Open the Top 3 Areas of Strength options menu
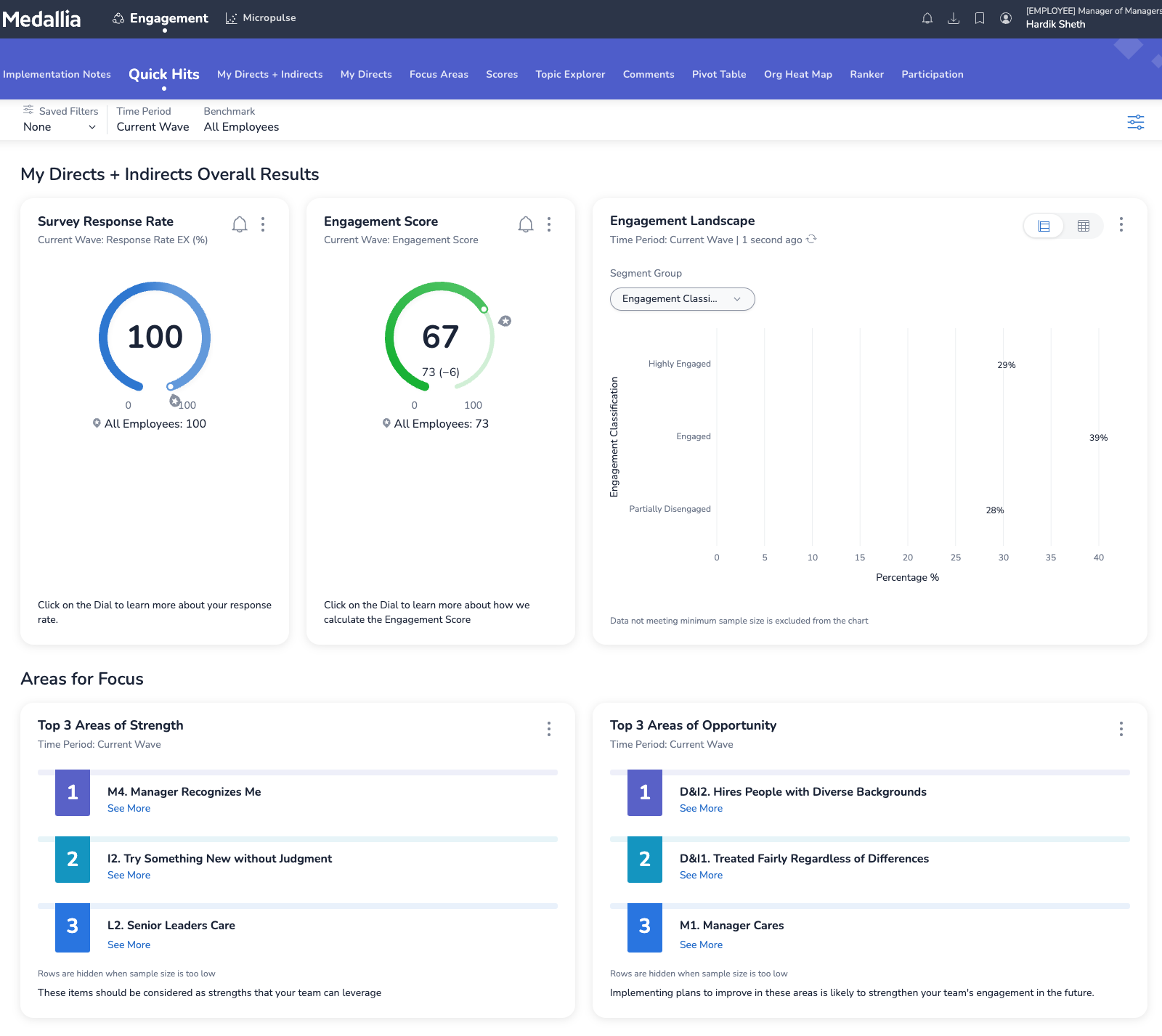 coord(548,728)
